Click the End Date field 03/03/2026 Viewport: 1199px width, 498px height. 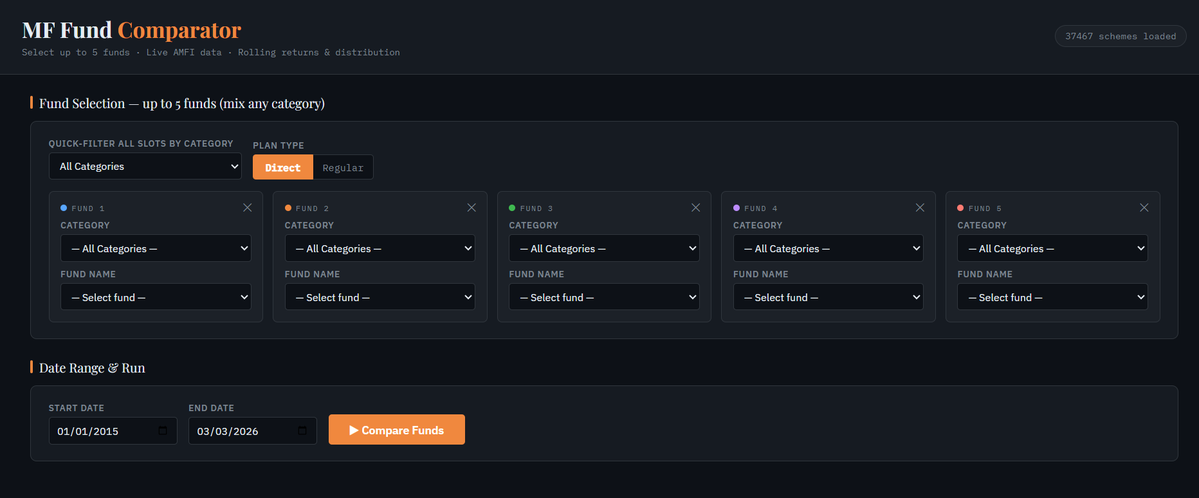pyautogui.click(x=253, y=431)
